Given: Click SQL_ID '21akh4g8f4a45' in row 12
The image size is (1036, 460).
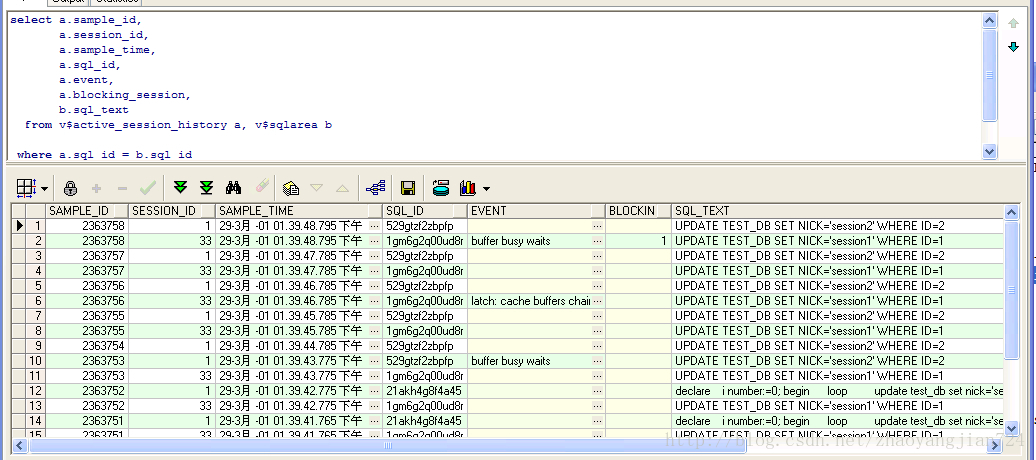Looking at the screenshot, I should pos(424,391).
